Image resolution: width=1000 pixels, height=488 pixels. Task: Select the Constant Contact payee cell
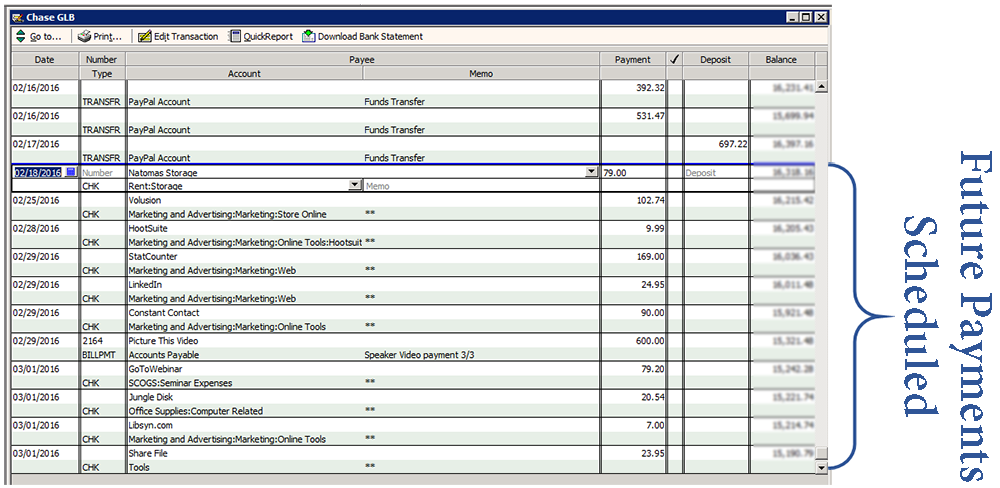(x=363, y=313)
